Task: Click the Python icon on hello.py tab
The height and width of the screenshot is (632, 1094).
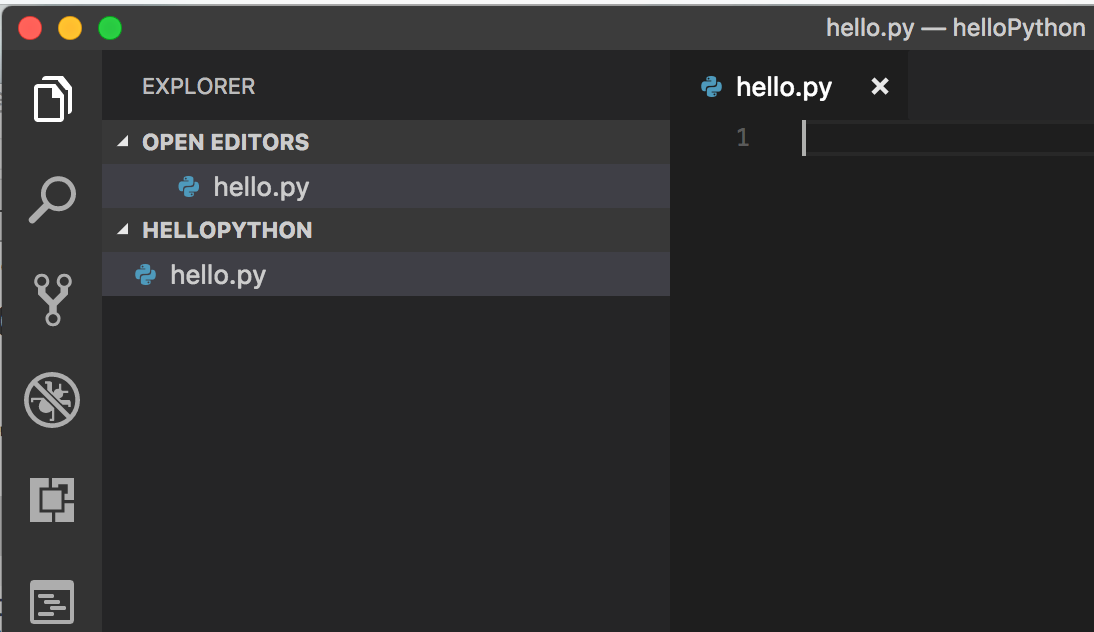Action: coord(712,86)
